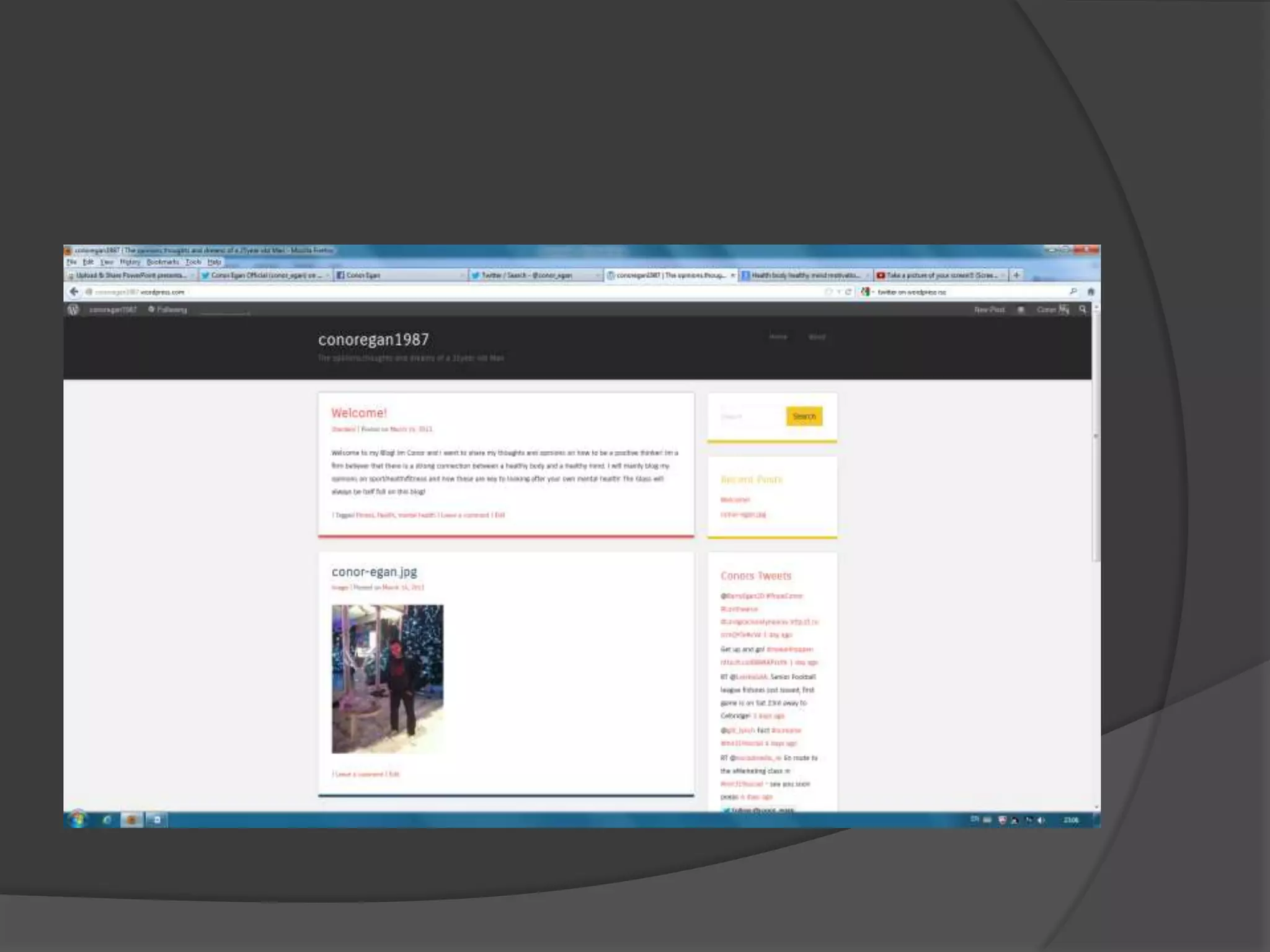
Task: Expand the search engine dropdown arrow
Action: [873, 292]
